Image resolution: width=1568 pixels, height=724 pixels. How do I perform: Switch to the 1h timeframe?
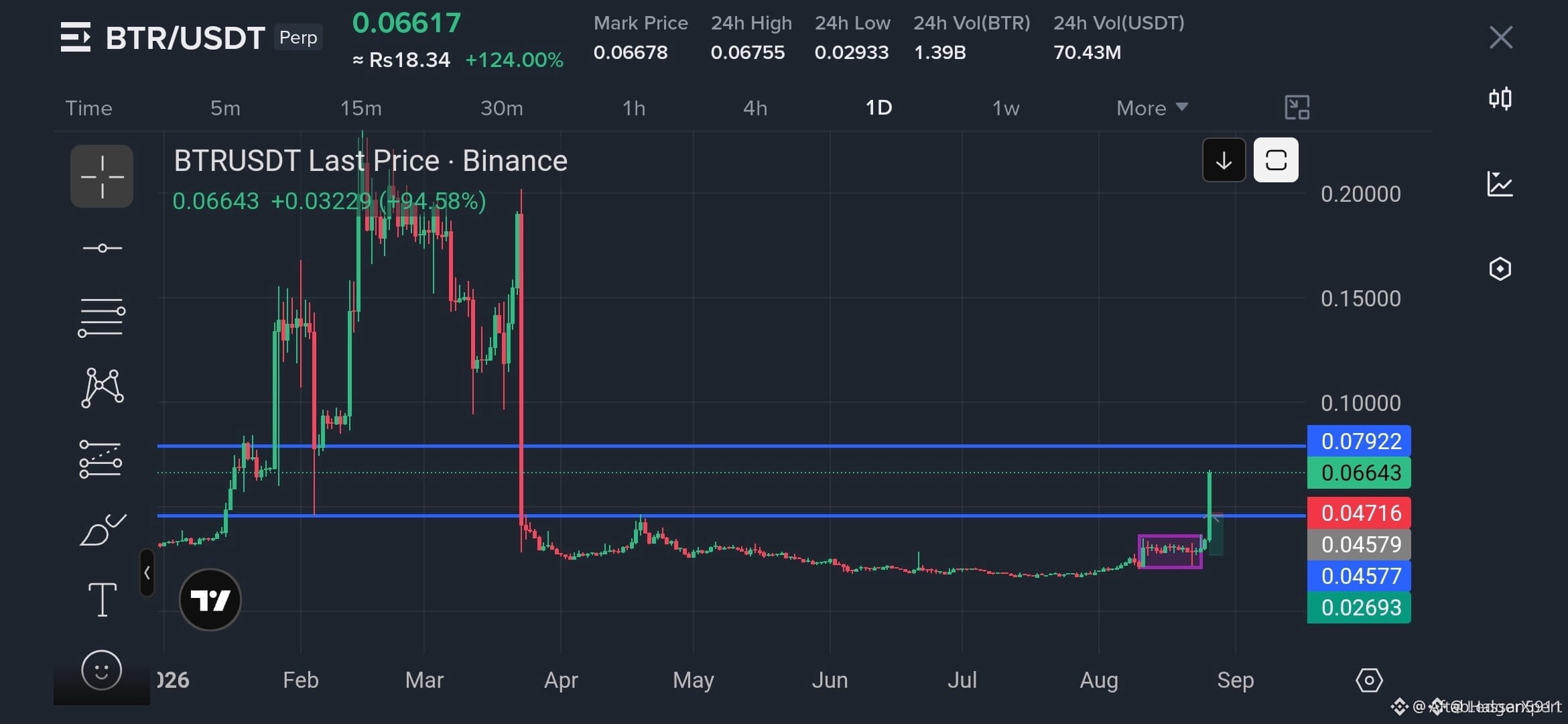pos(633,108)
